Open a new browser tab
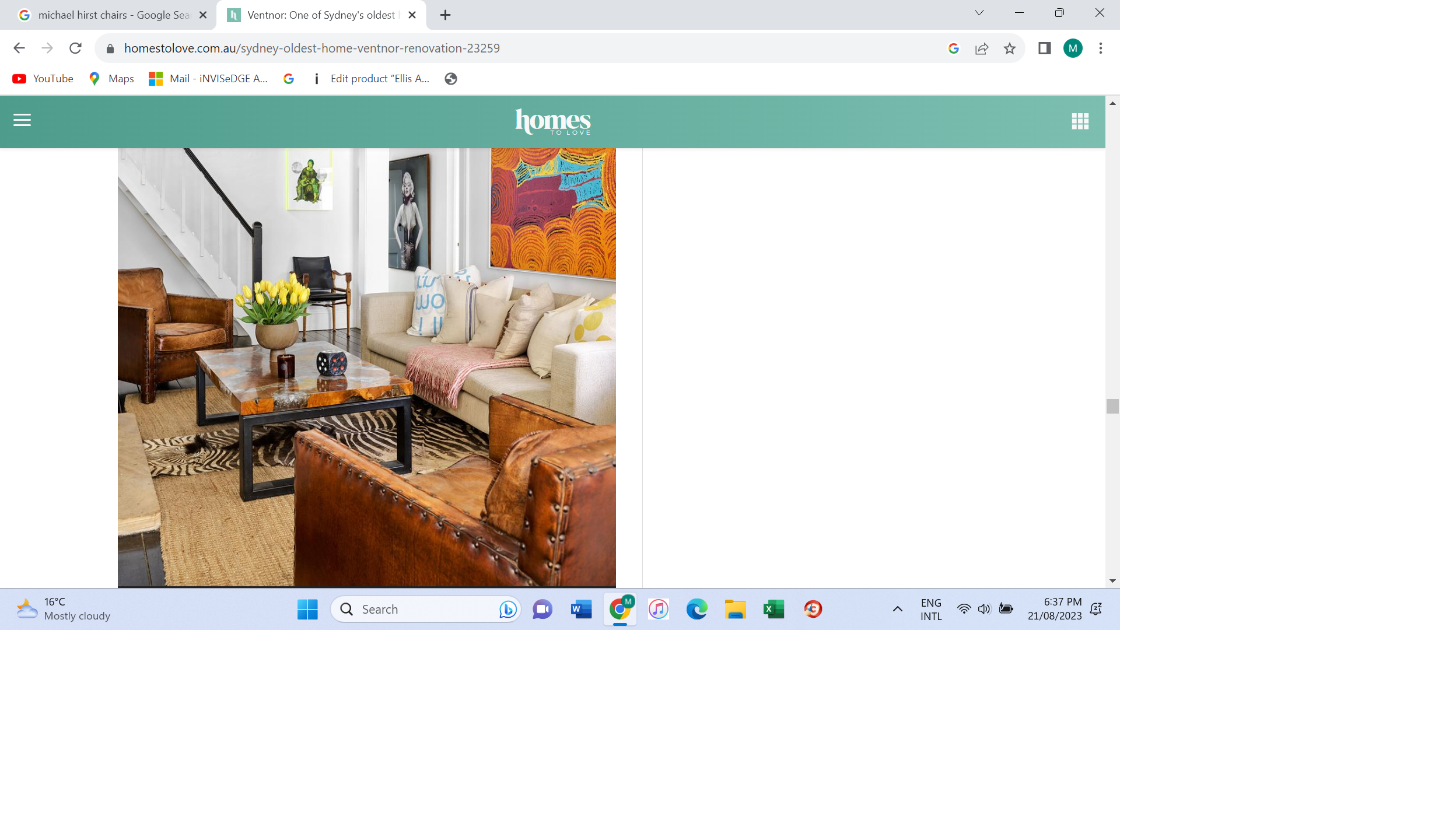The image size is (1456, 819). [x=445, y=15]
